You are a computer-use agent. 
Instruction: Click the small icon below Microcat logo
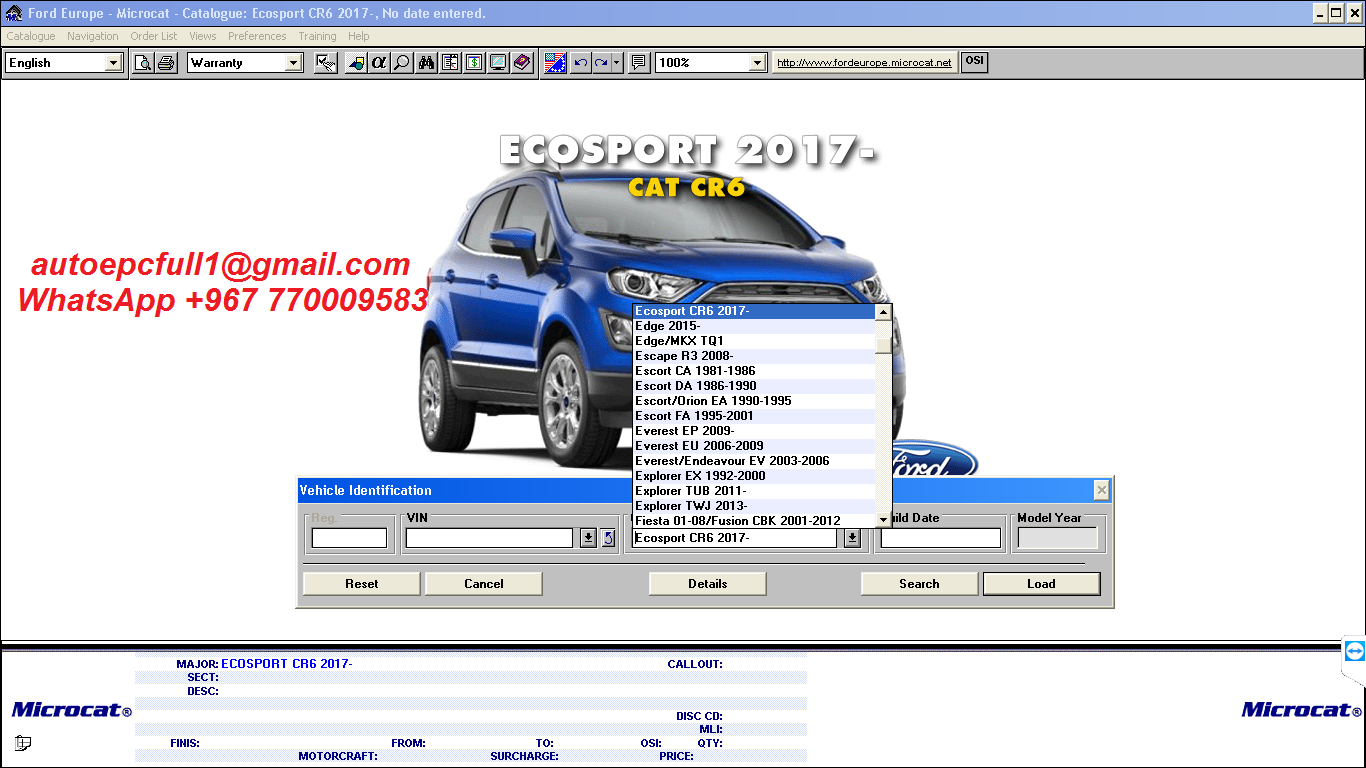point(22,743)
